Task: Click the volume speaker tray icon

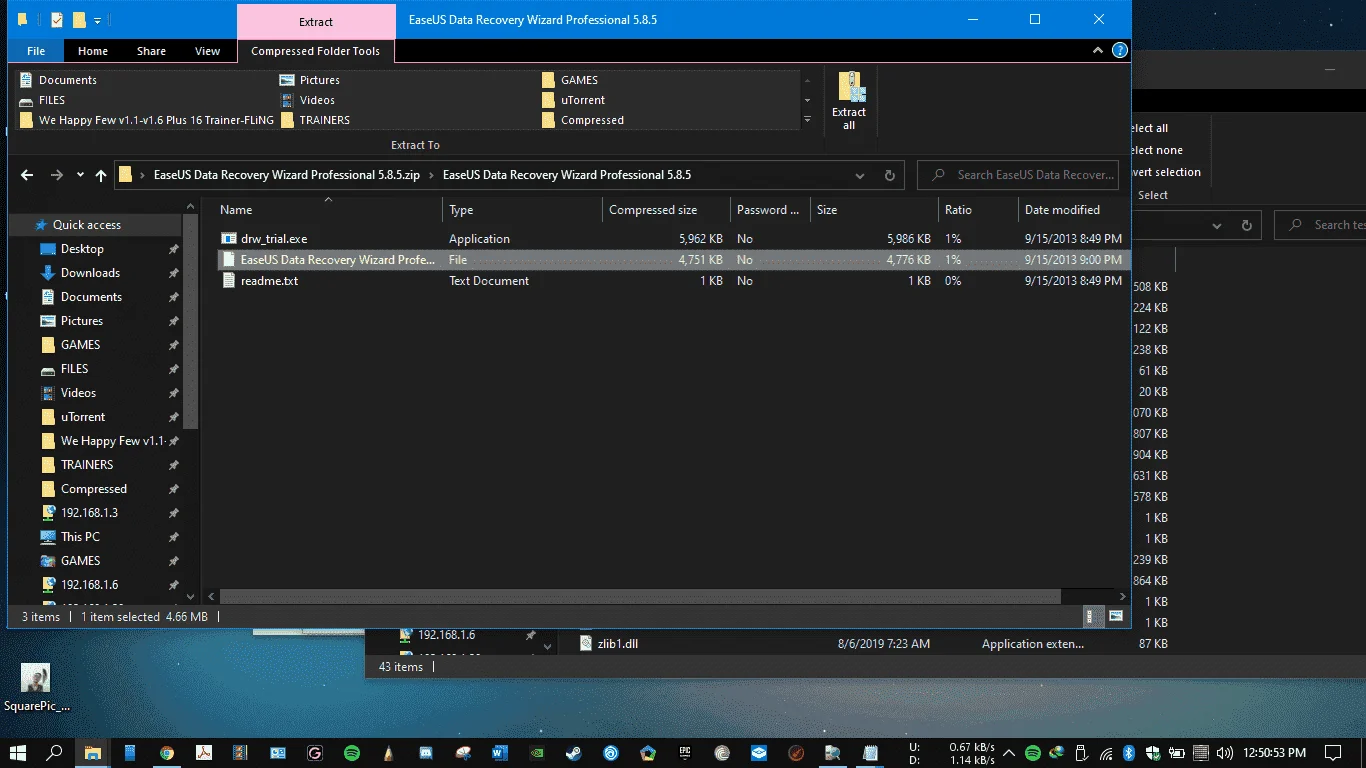Action: 1224,752
